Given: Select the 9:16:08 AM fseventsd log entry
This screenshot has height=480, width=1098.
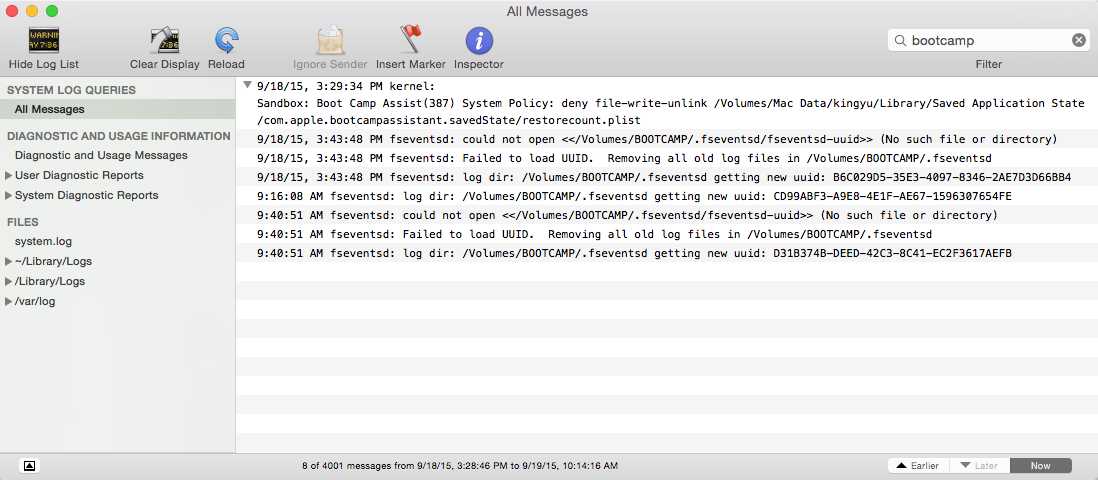Looking at the screenshot, I should click(x=634, y=196).
